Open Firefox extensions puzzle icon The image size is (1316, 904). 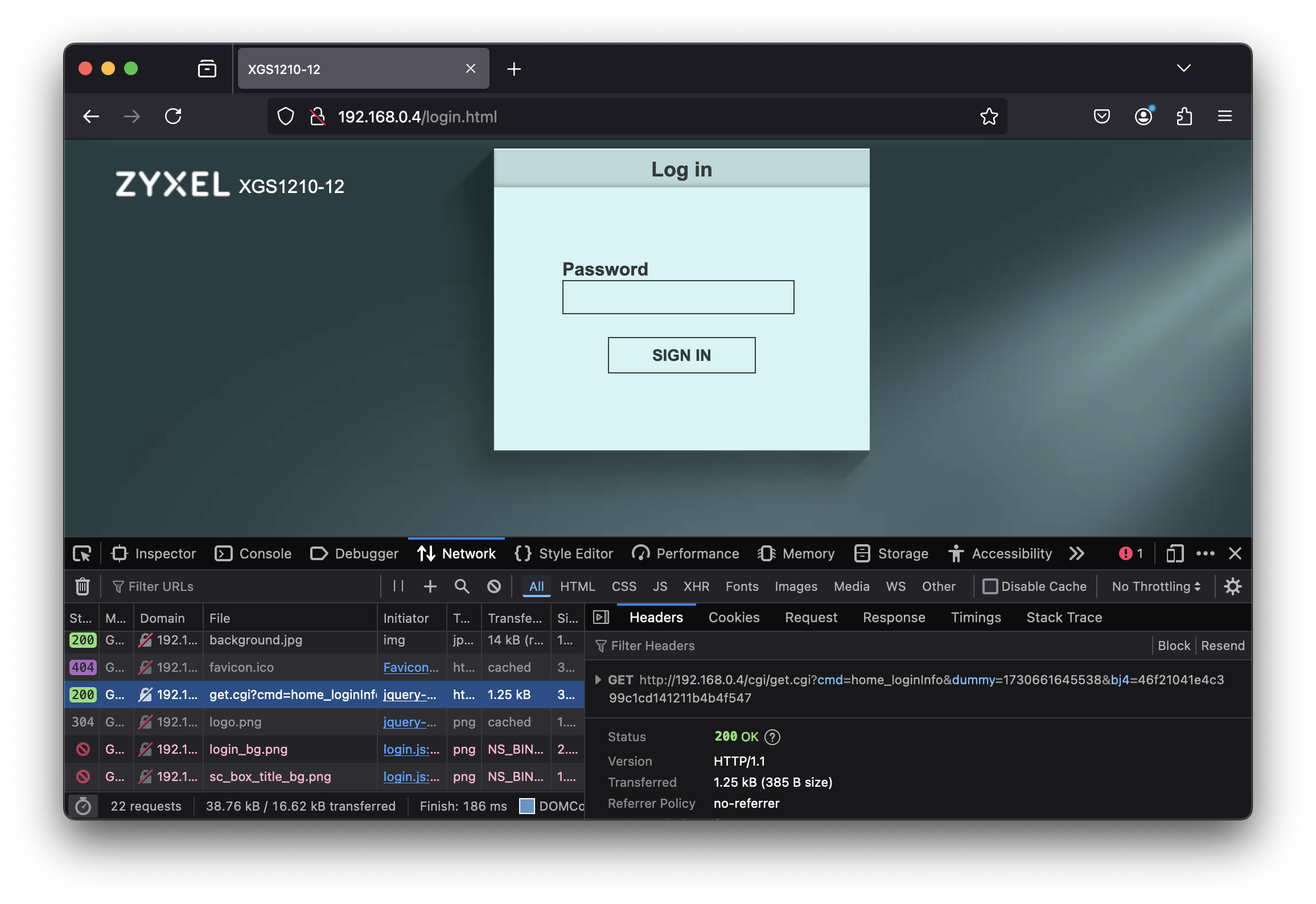point(1184,117)
